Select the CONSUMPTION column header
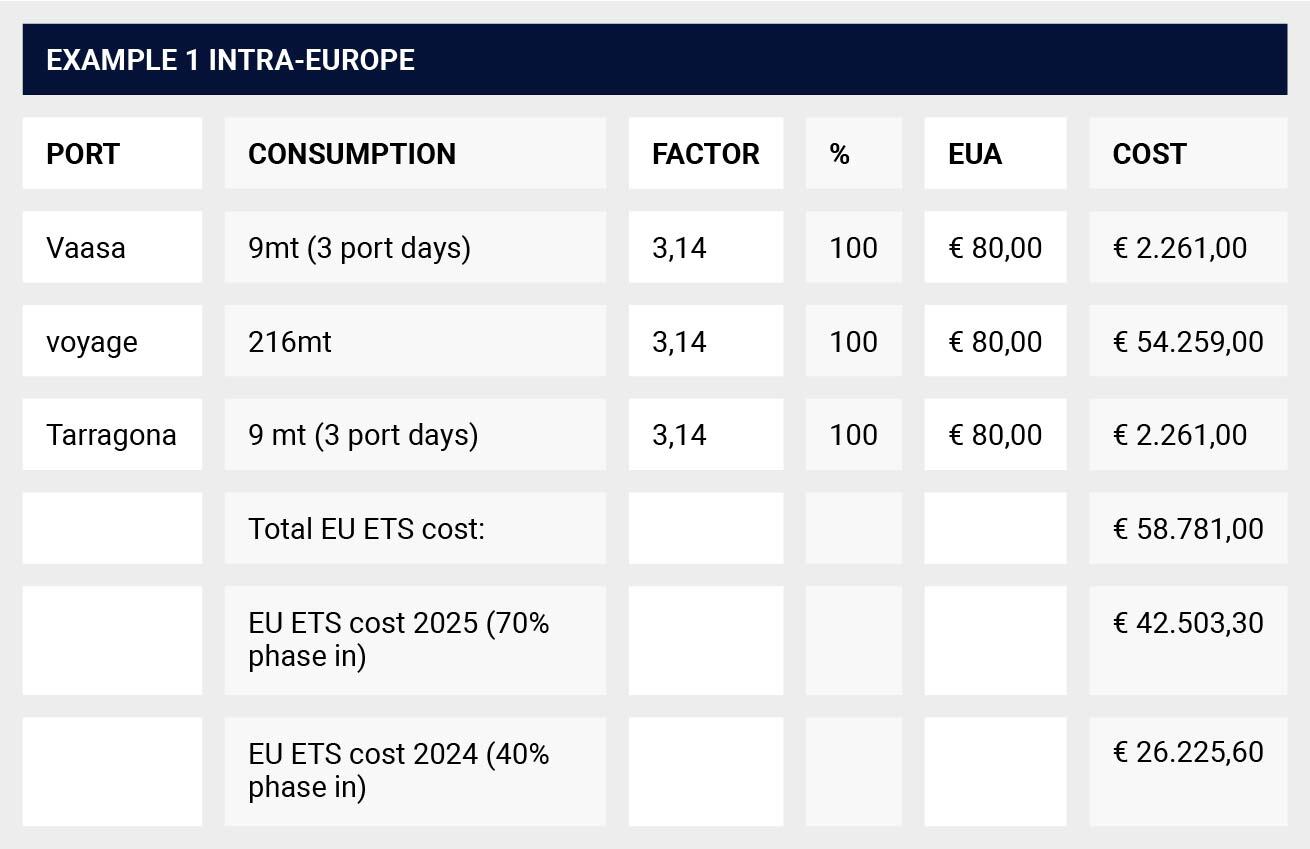The image size is (1310, 849). tap(415, 153)
